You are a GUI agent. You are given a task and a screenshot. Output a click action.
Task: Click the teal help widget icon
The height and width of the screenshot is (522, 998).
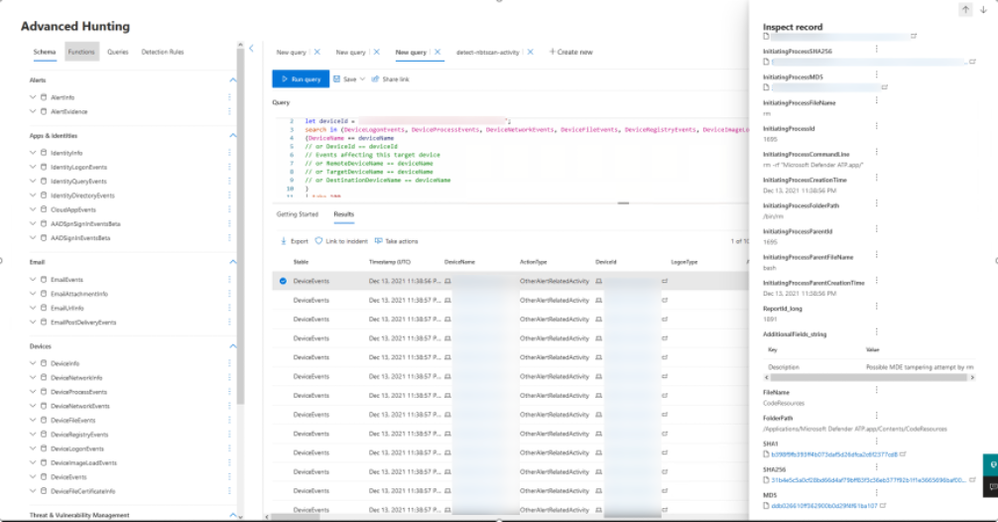tap(991, 464)
